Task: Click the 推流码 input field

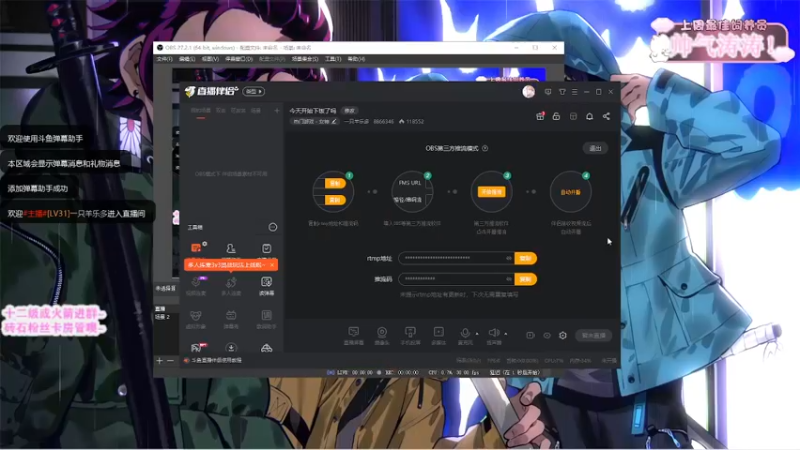Action: point(456,279)
